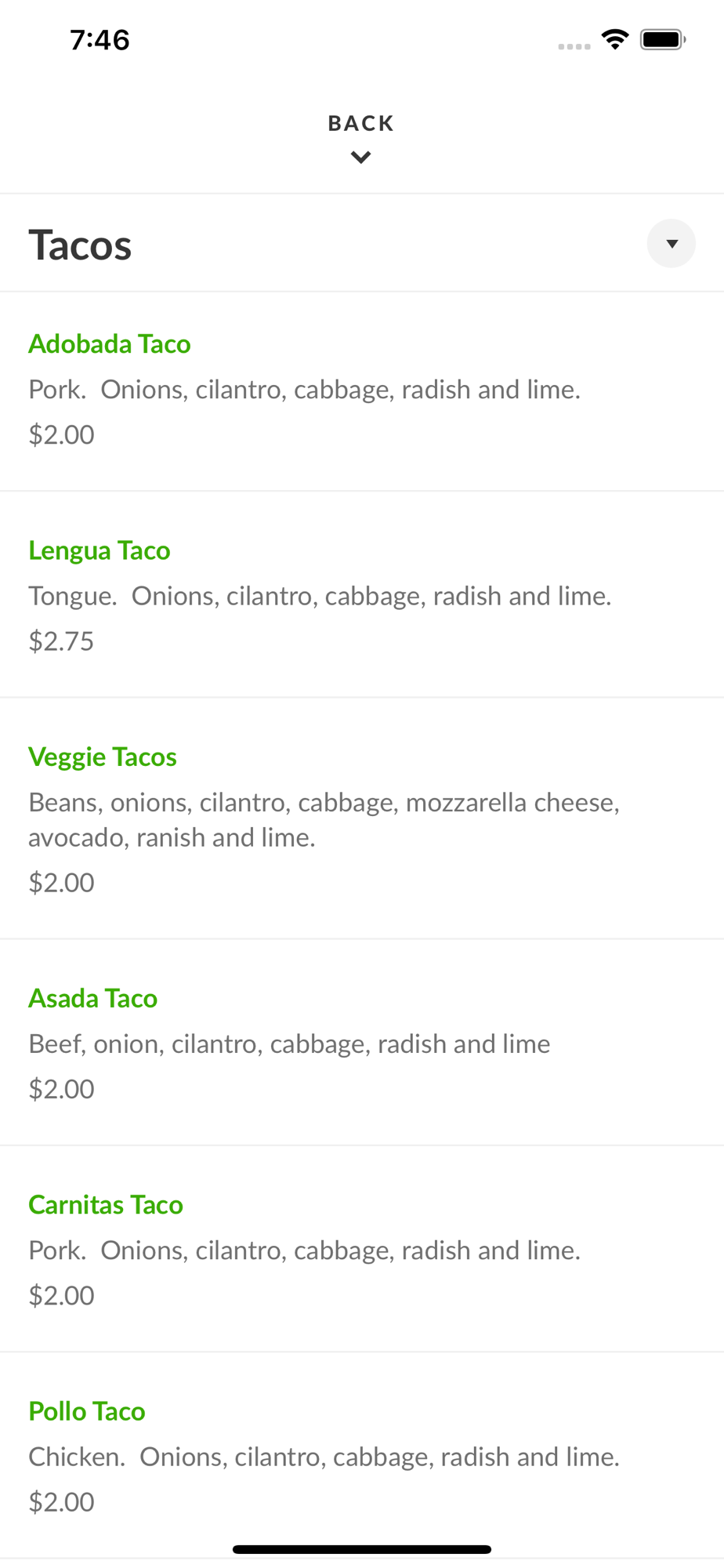Image resolution: width=724 pixels, height=1568 pixels.
Task: Pick the Carnitas Taco item
Action: (106, 1204)
